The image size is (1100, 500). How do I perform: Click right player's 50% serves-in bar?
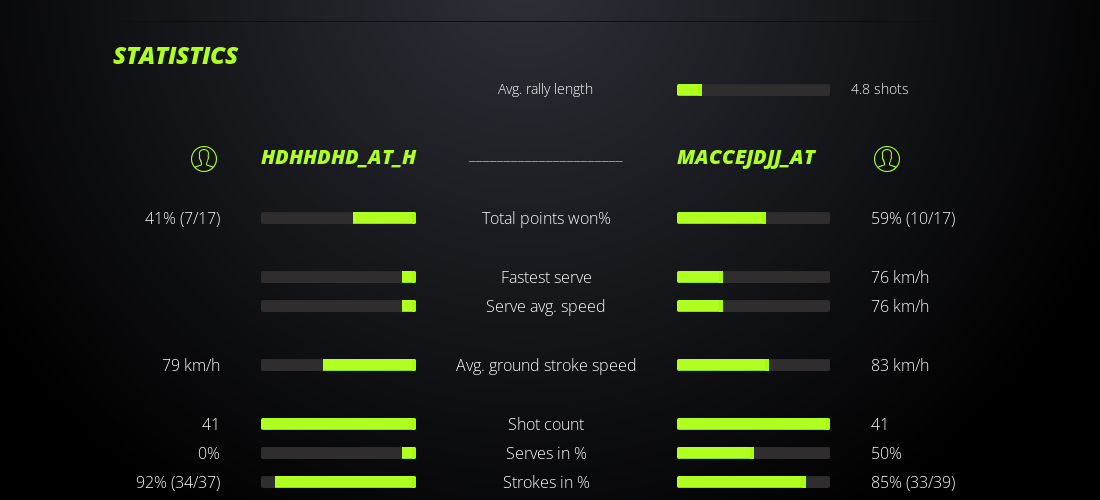pos(753,453)
